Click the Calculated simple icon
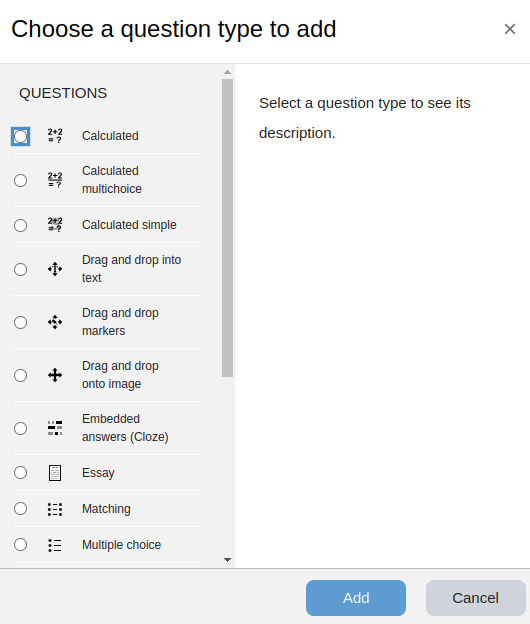This screenshot has height=624, width=530. [55, 225]
